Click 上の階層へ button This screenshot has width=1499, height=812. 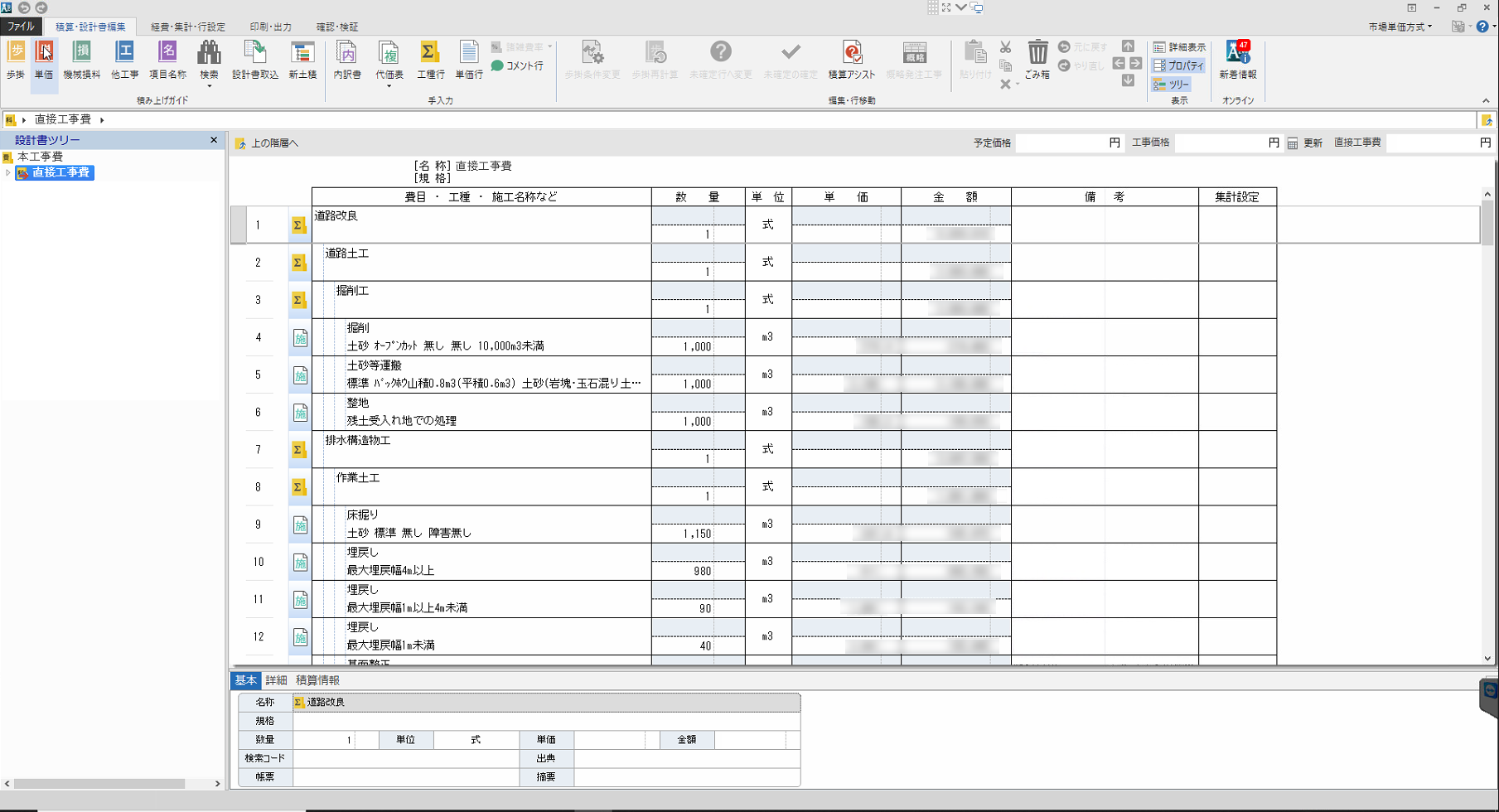pos(268,143)
